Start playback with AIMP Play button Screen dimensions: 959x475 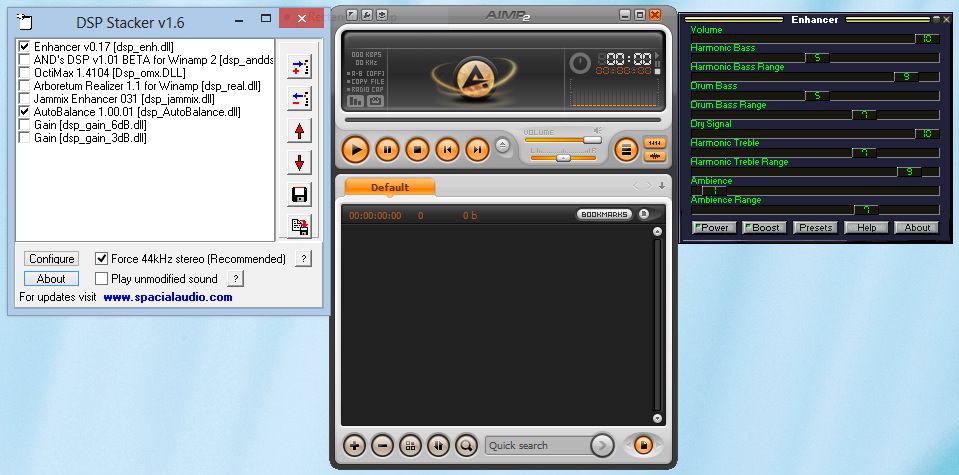point(355,149)
